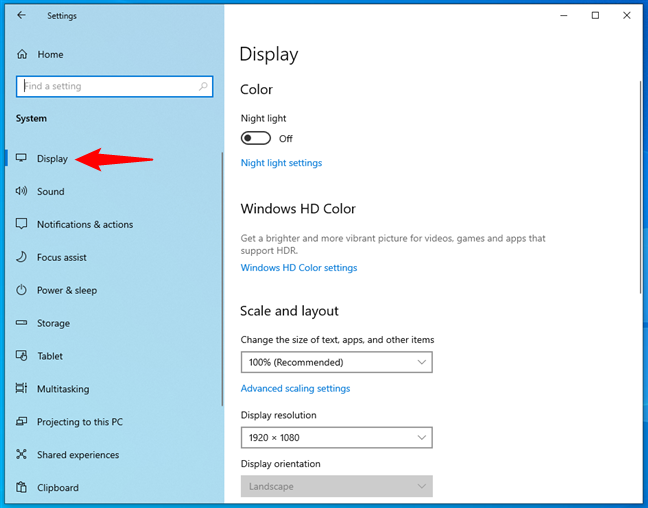Click the Notifications & actions icon
Viewport: 648px width, 508px height.
click(x=21, y=224)
